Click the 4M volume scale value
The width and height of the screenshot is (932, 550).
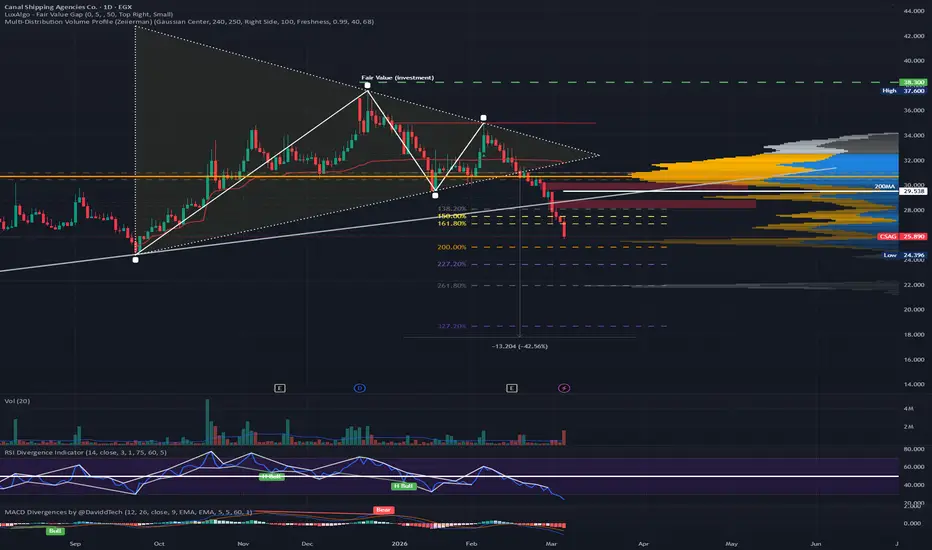point(908,408)
